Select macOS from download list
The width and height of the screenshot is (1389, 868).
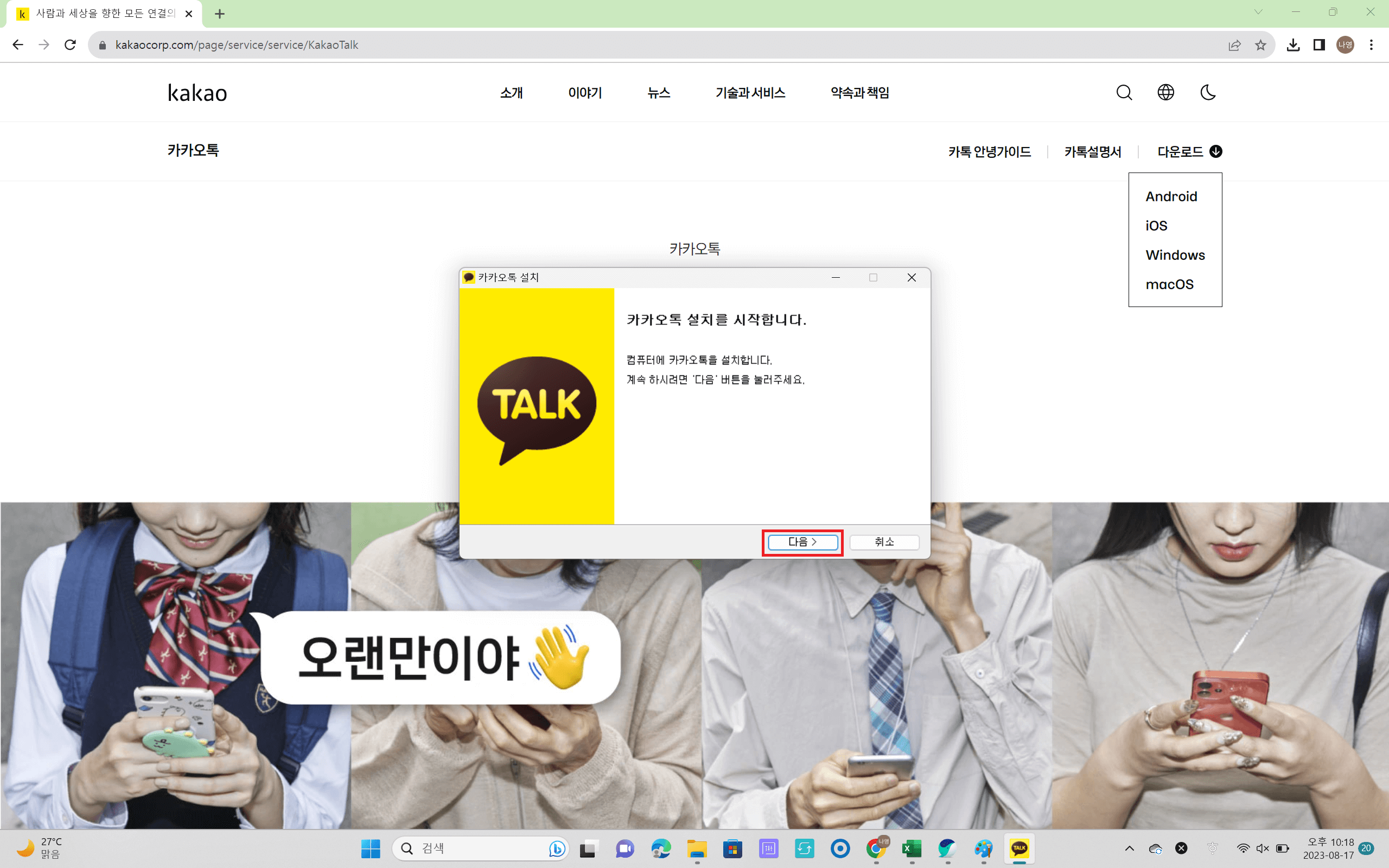1169,284
